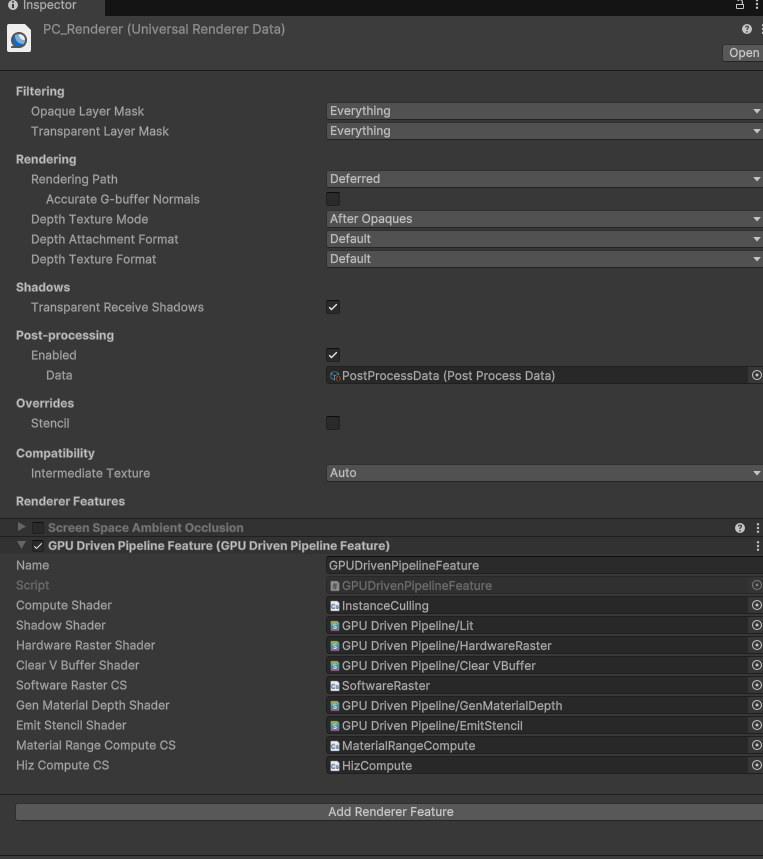Click the GPU Driven Pipeline/Lit shader icon

(335, 626)
